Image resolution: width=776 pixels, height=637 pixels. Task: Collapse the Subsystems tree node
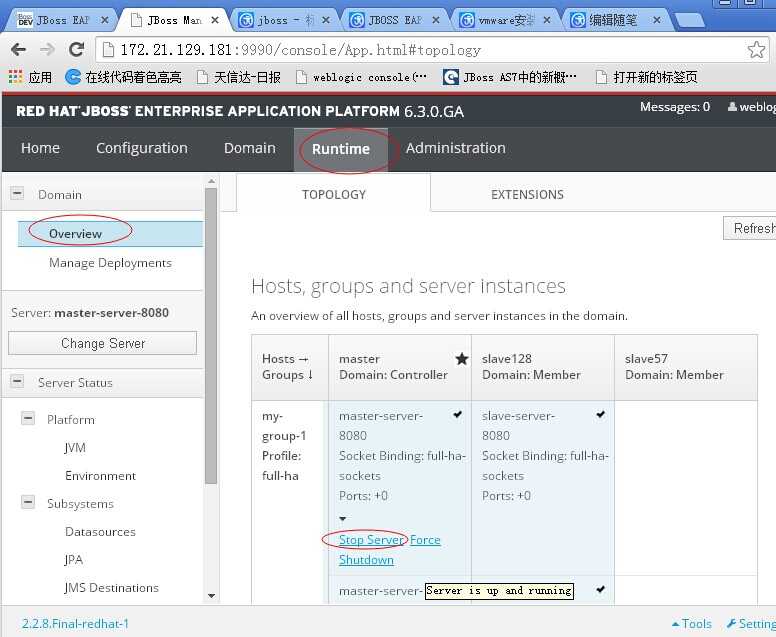coord(28,502)
